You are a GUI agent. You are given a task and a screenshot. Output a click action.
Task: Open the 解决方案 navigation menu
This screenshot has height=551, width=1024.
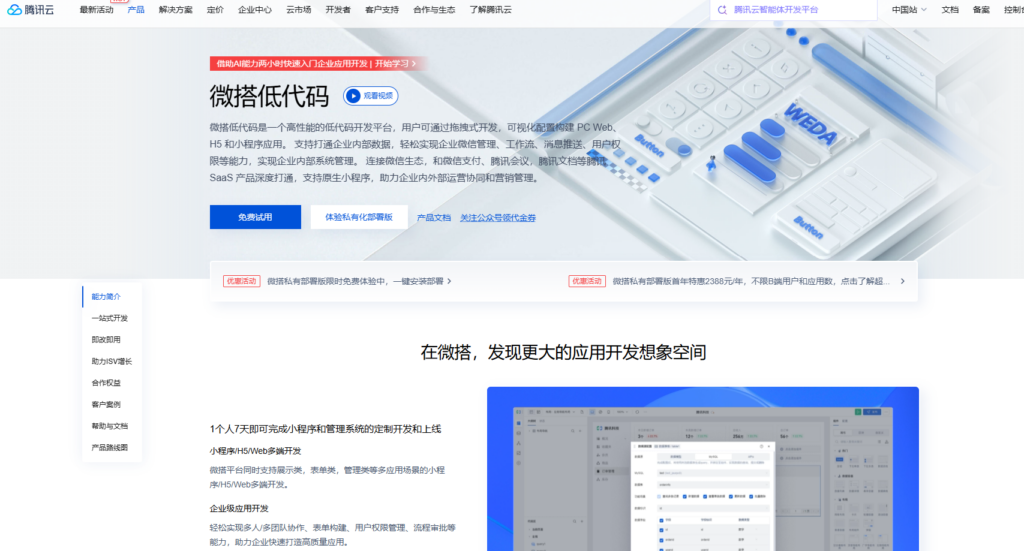click(176, 9)
